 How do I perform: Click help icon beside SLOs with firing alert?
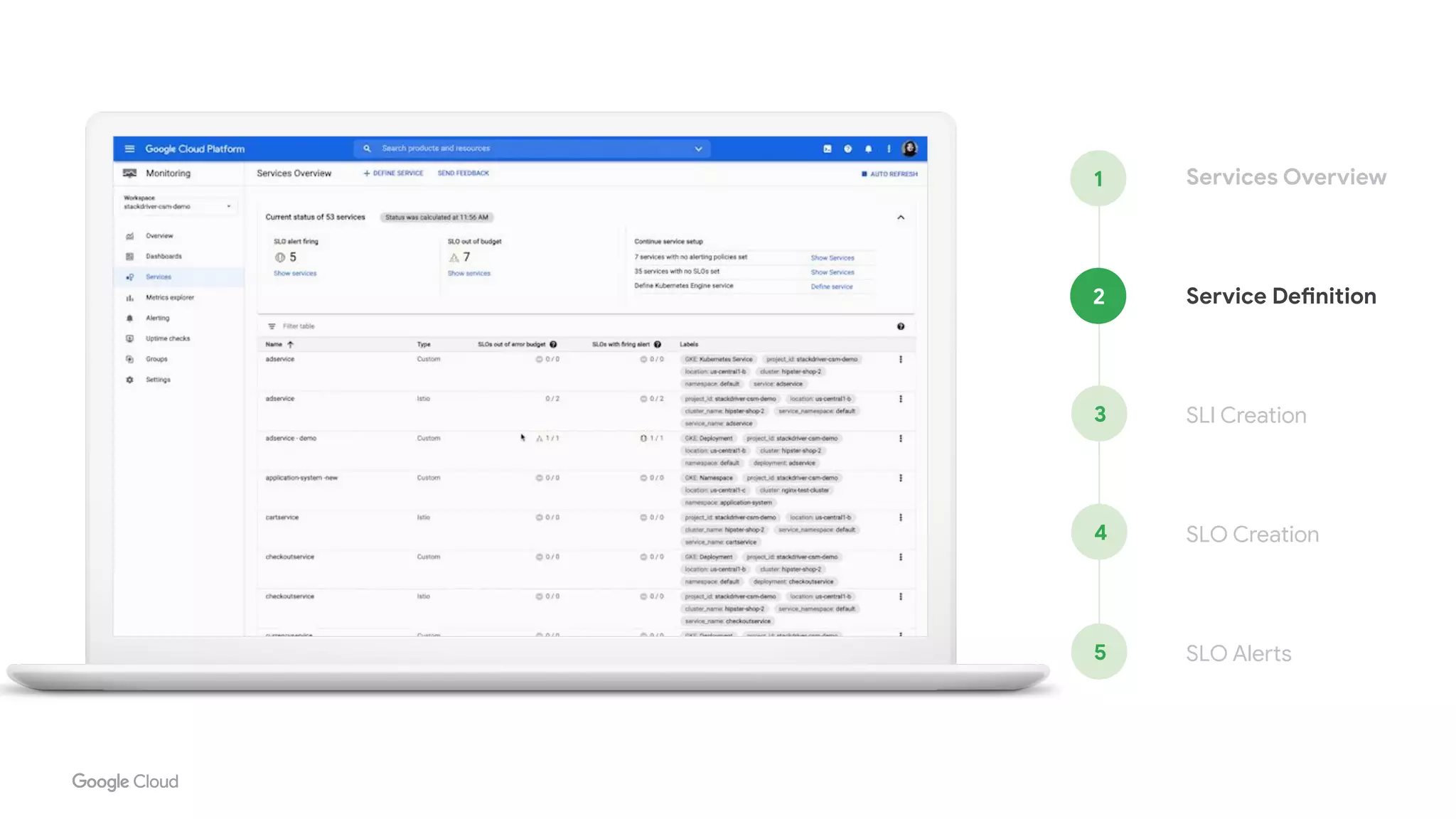pos(658,344)
